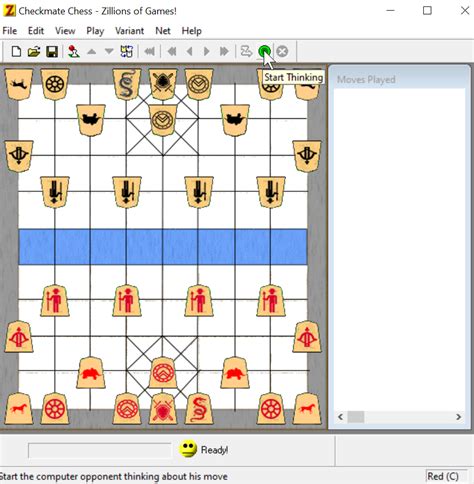Click the move now toolbar icon

tap(246, 52)
